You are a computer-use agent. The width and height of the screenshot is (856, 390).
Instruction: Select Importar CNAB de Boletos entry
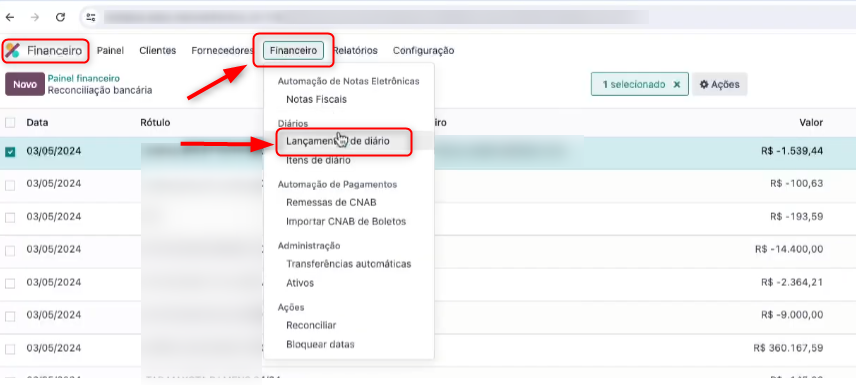pyautogui.click(x=346, y=222)
